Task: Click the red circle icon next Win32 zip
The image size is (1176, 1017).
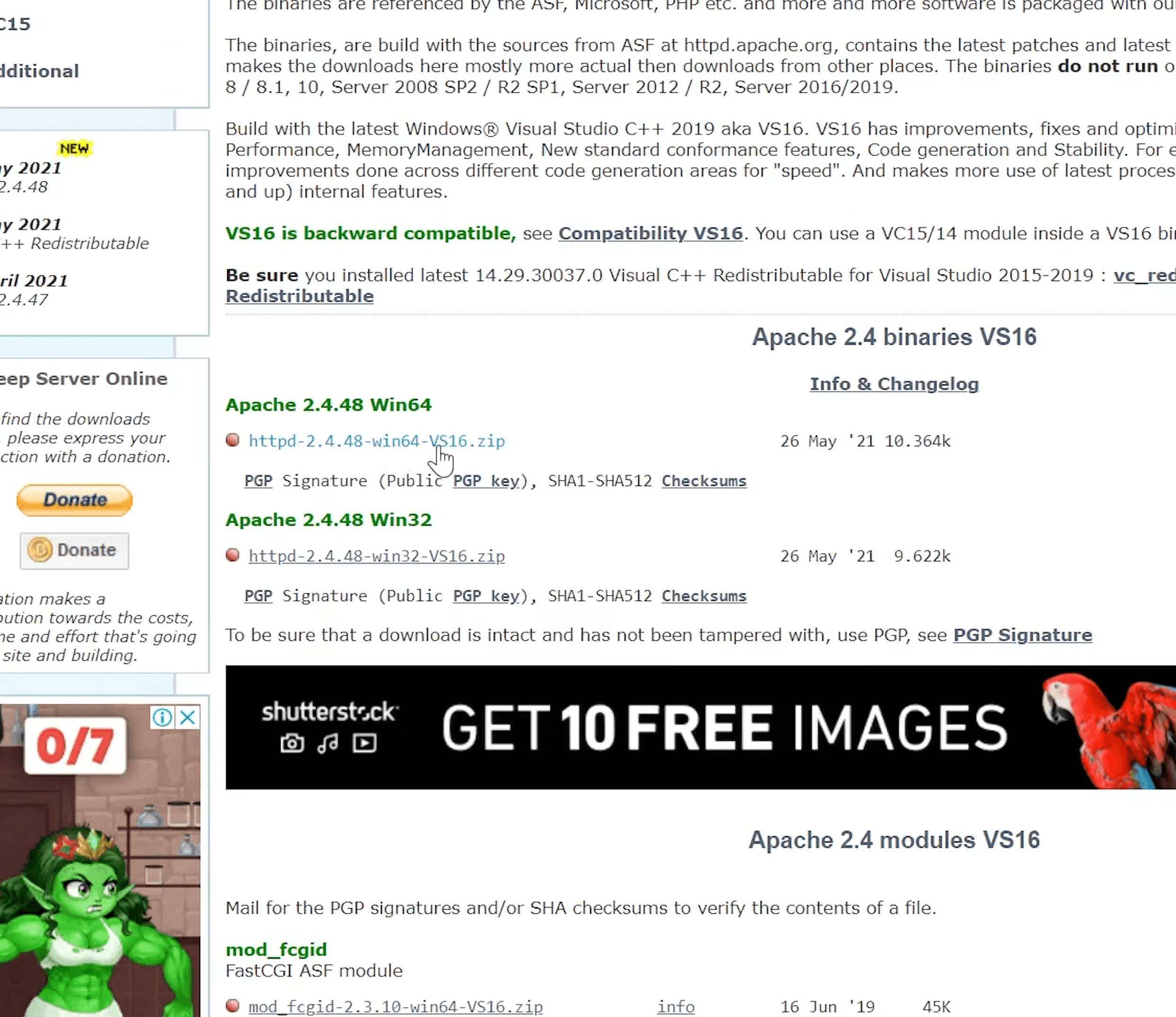Action: [232, 556]
